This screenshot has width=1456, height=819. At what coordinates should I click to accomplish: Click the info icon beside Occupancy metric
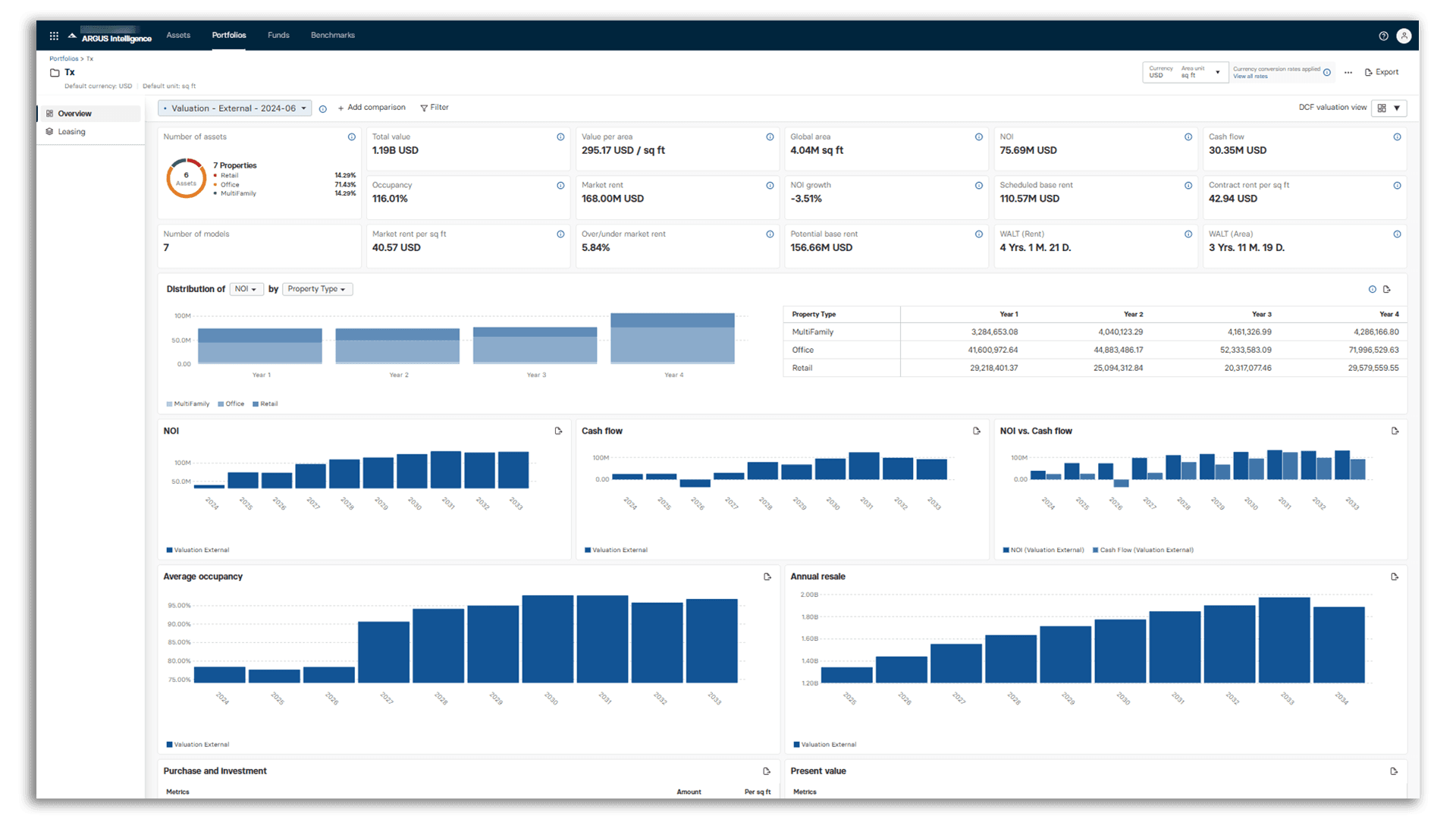point(560,185)
